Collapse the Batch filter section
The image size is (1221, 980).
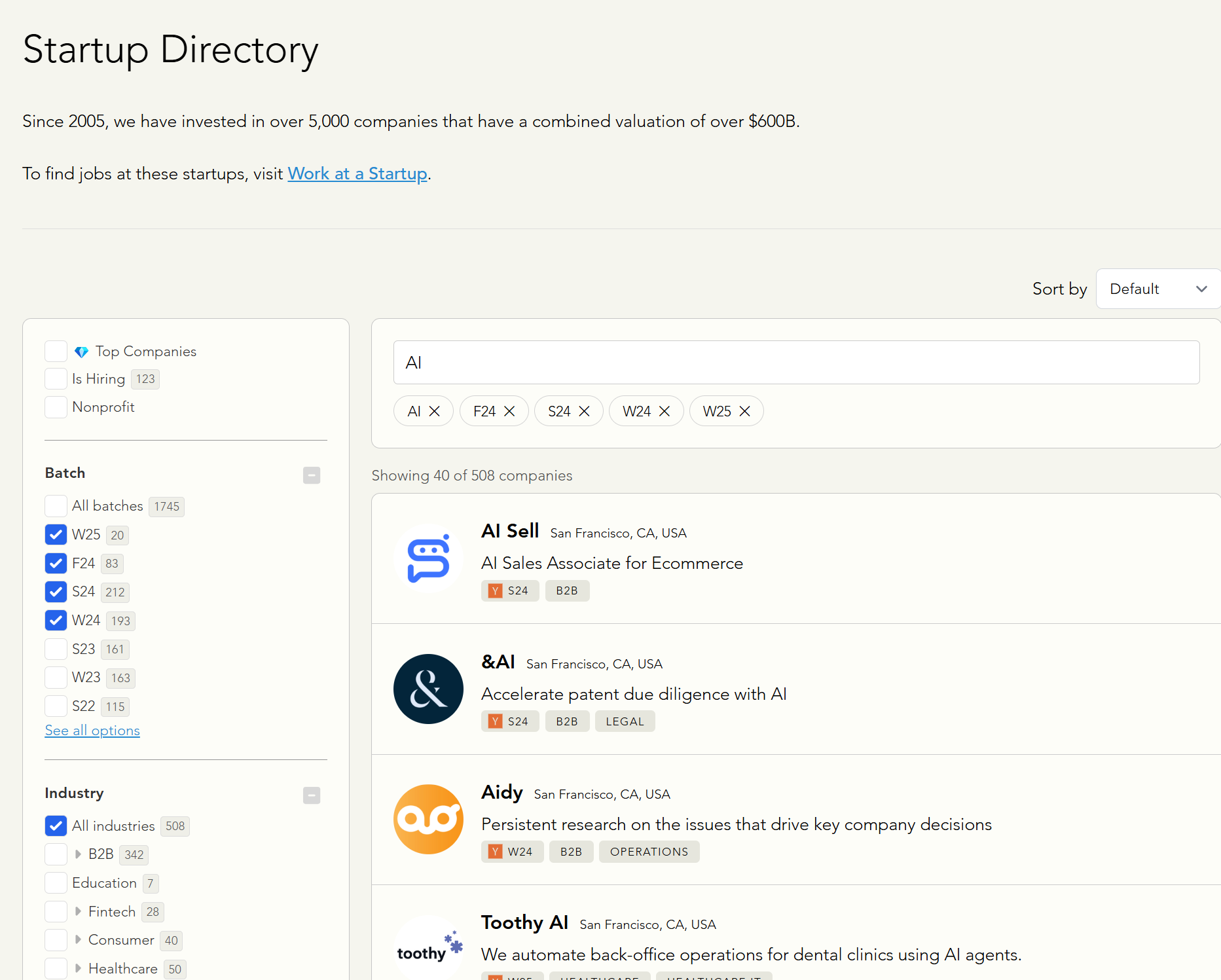click(312, 475)
